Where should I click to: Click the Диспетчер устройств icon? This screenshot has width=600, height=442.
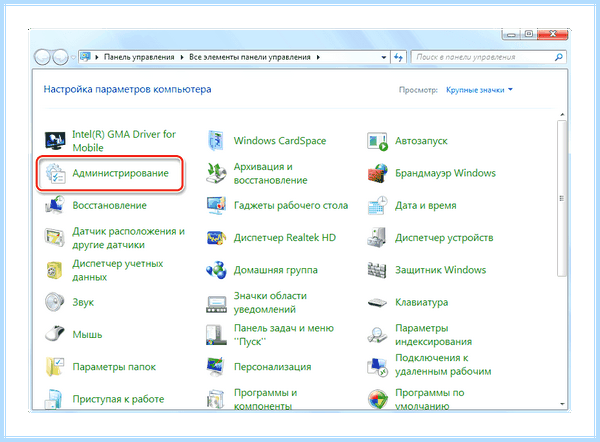coord(377,238)
